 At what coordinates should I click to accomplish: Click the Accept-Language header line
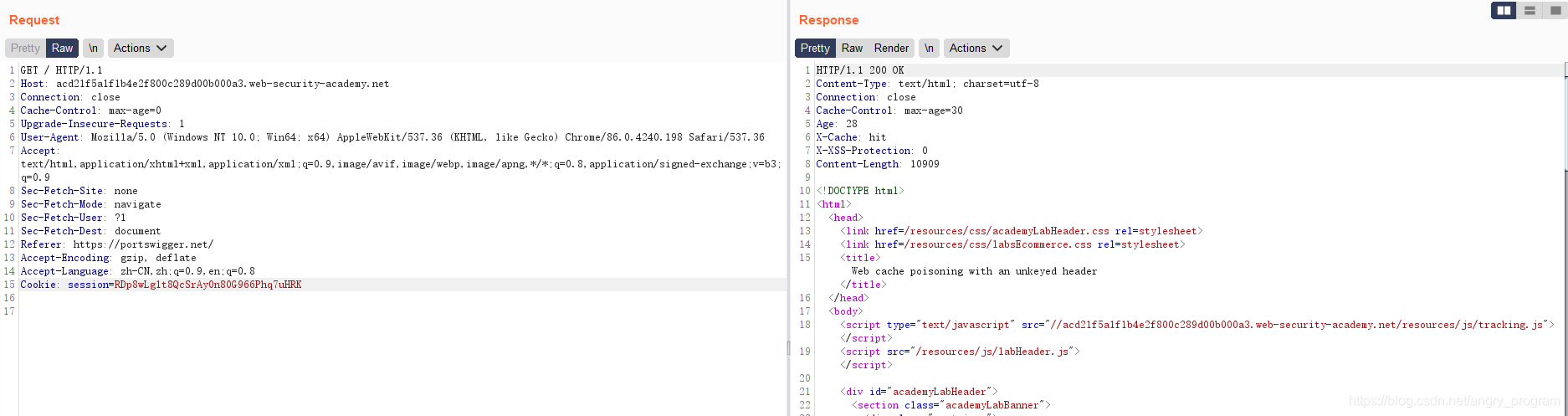pyautogui.click(x=137, y=271)
